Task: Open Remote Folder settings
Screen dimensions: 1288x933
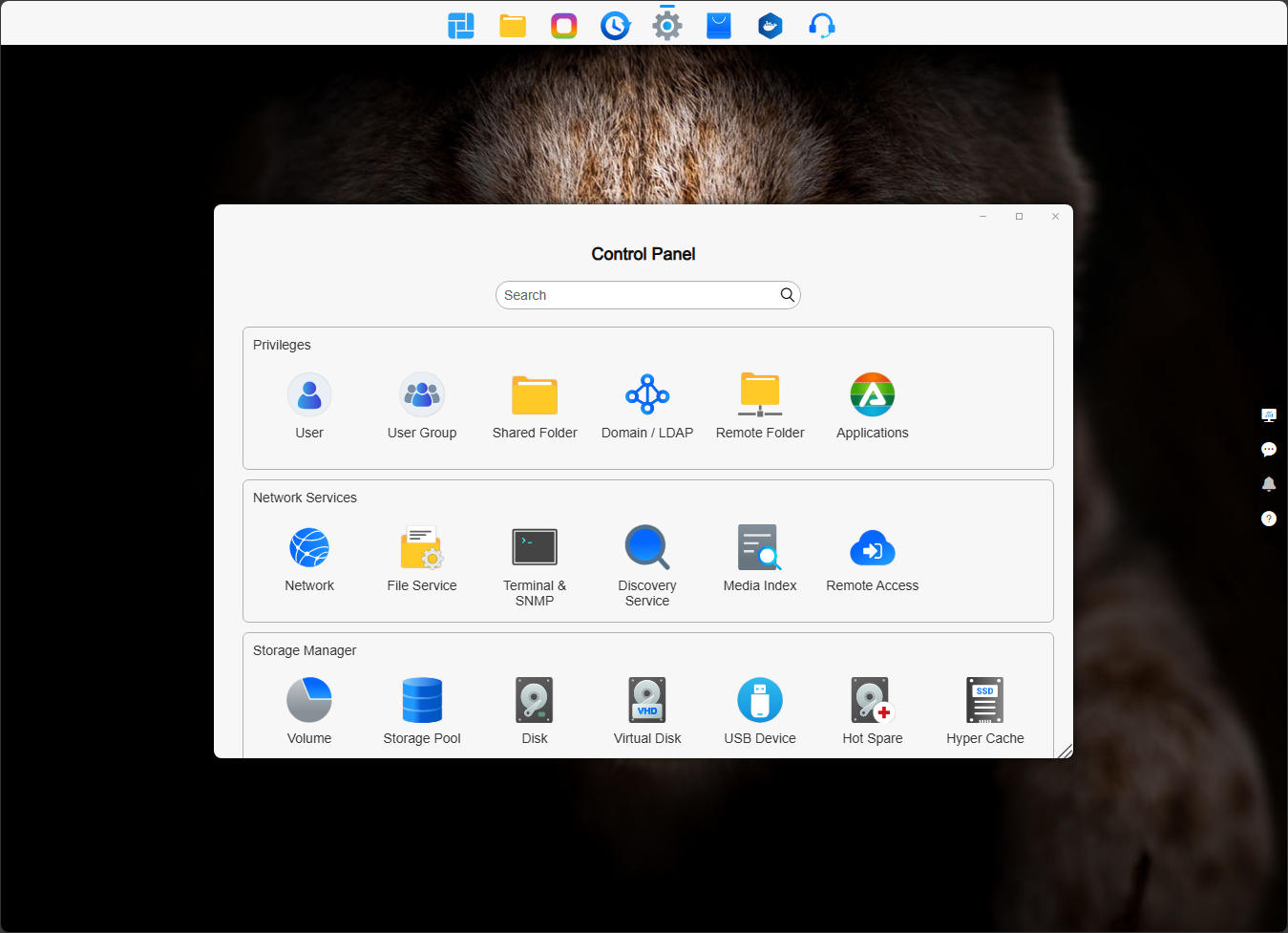Action: pos(760,394)
